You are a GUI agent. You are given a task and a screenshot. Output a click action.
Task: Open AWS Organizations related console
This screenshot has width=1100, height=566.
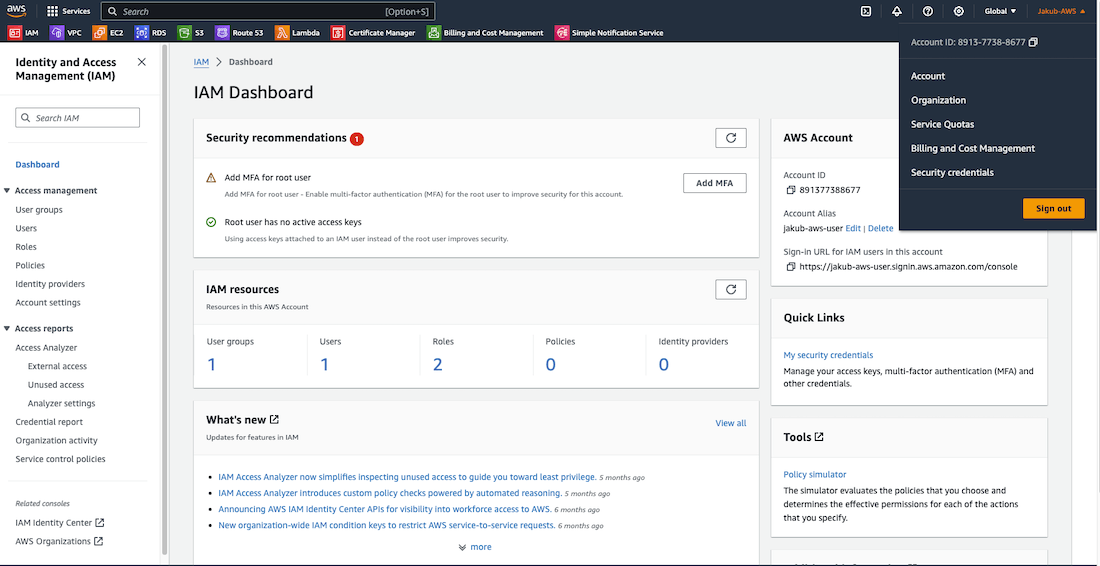pyautogui.click(x=59, y=541)
